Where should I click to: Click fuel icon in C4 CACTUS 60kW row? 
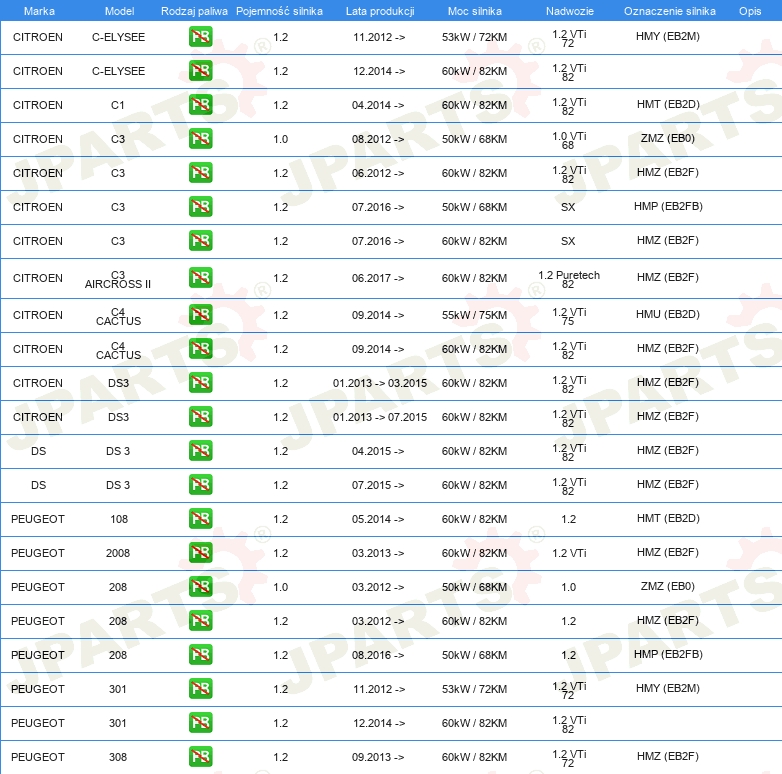click(200, 349)
